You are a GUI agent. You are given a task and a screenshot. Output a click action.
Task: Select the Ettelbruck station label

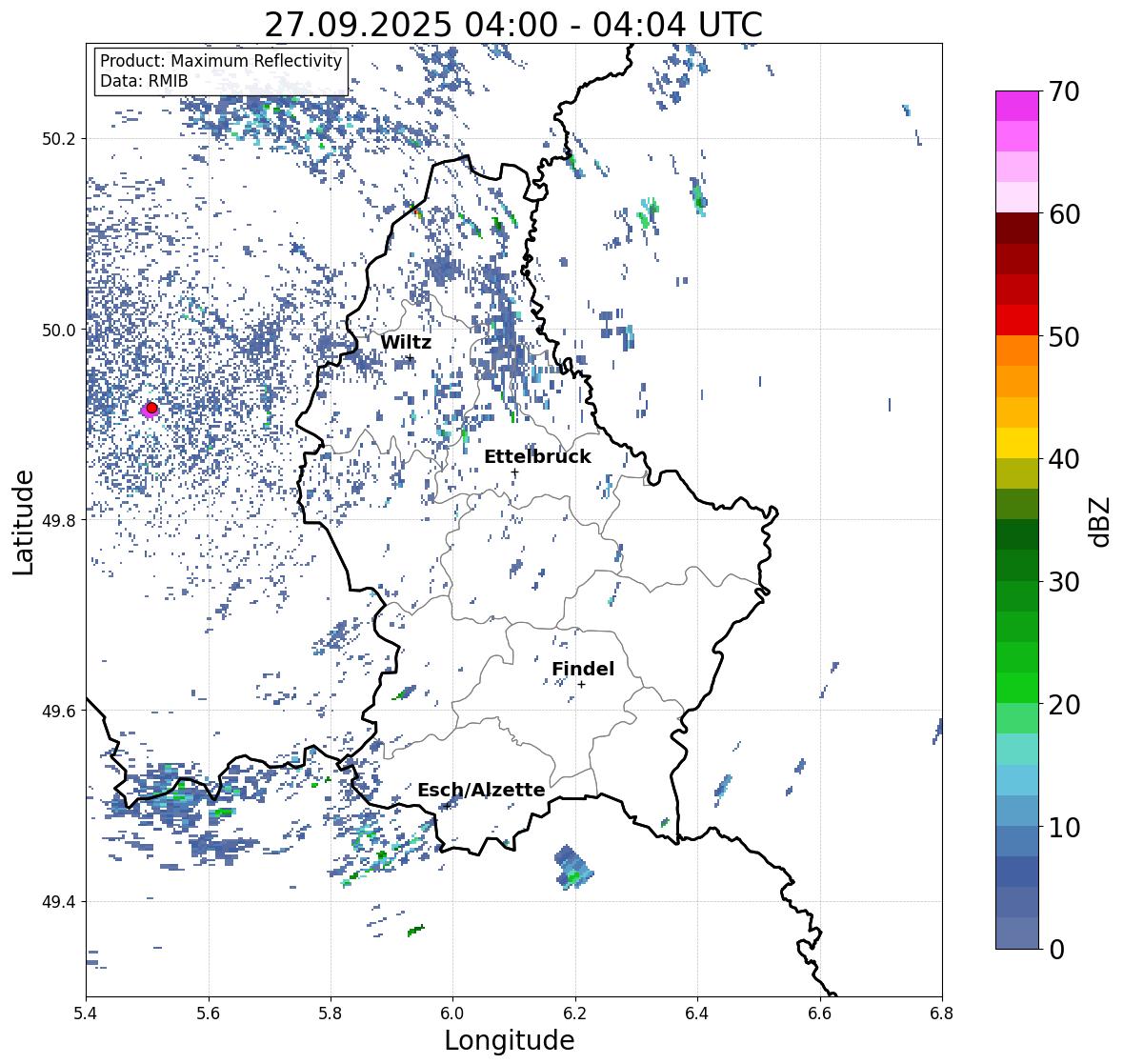coord(538,457)
